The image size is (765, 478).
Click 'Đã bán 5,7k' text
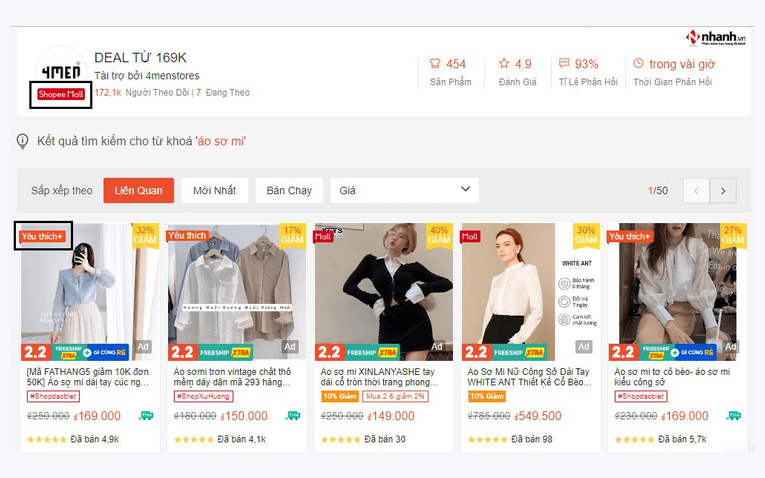point(682,439)
